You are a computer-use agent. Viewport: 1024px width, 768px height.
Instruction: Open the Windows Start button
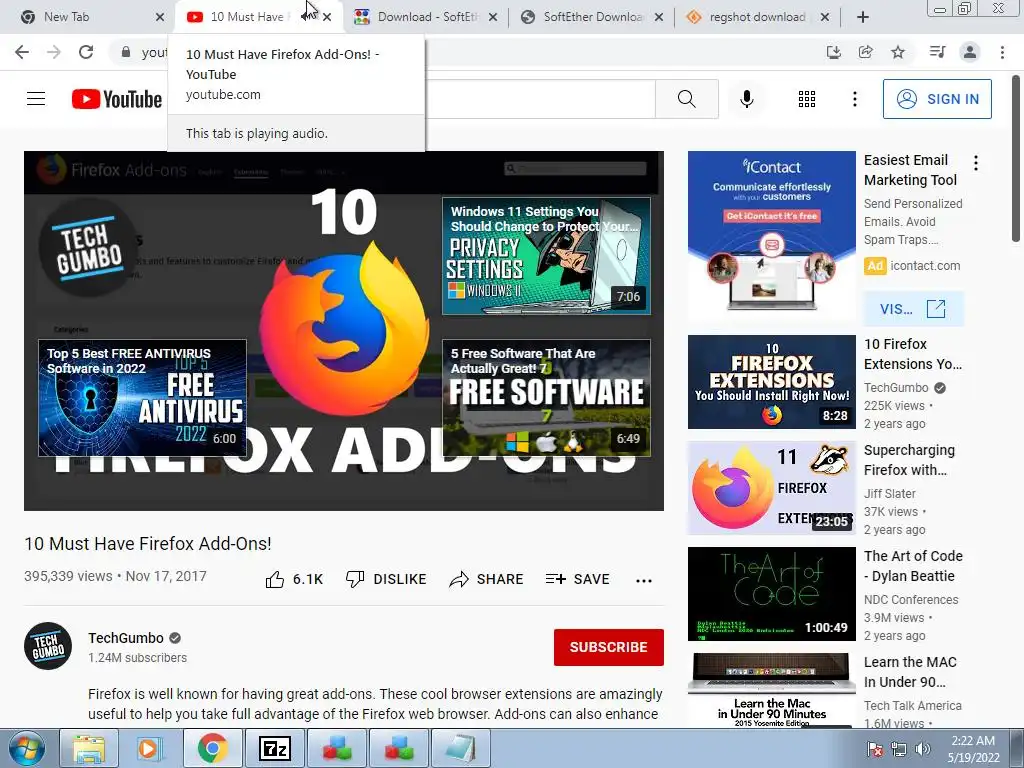(x=26, y=748)
